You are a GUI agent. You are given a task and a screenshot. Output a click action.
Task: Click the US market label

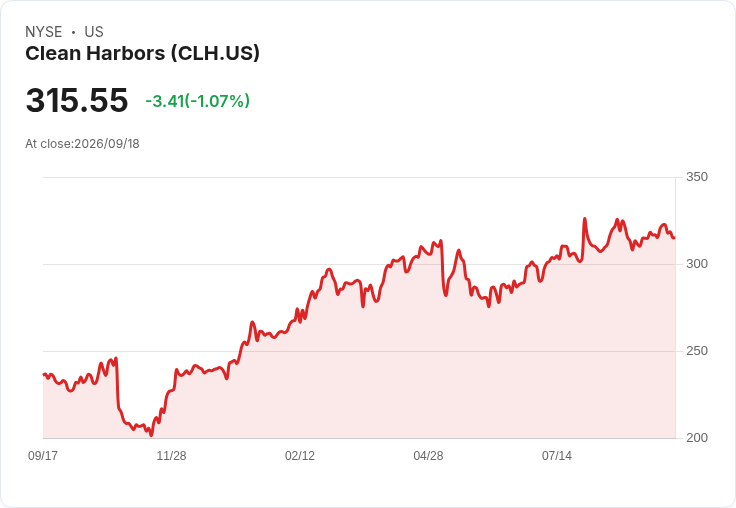pos(94,32)
